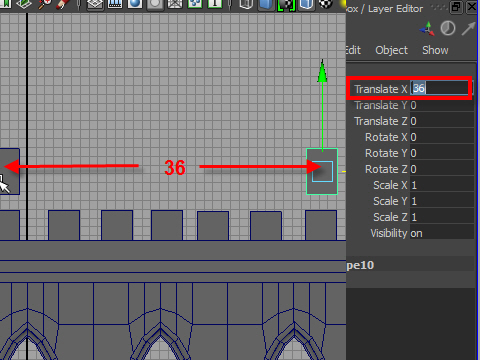Screen dimensions: 480x360
Task: Click the film gate toolbar icon
Action: point(115,4)
